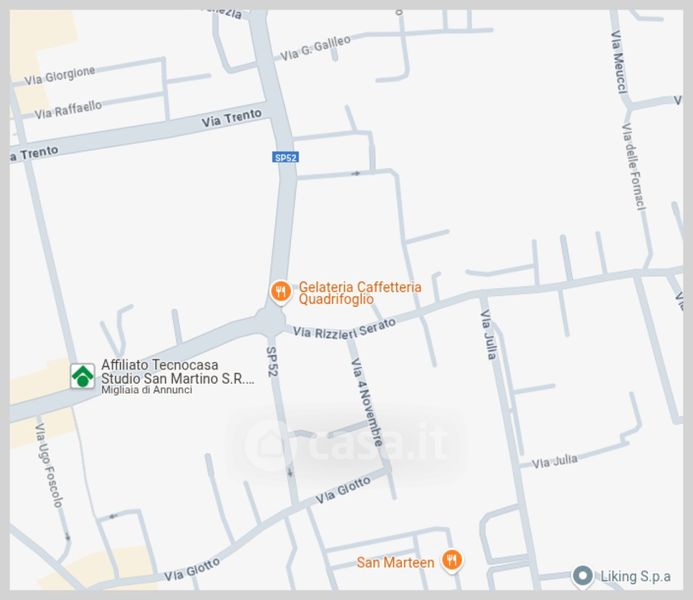Click the Via G. Galileo street label
The height and width of the screenshot is (600, 693).
coord(315,48)
